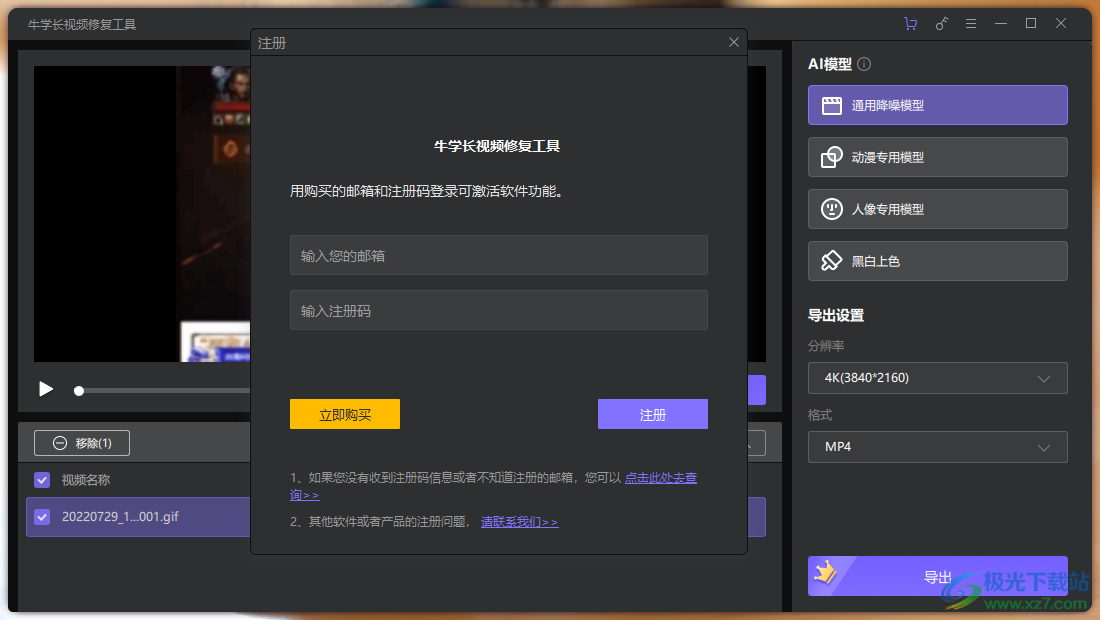1100x620 pixels.
Task: Toggle the 视频名称 select-all checkbox
Action: coord(42,480)
